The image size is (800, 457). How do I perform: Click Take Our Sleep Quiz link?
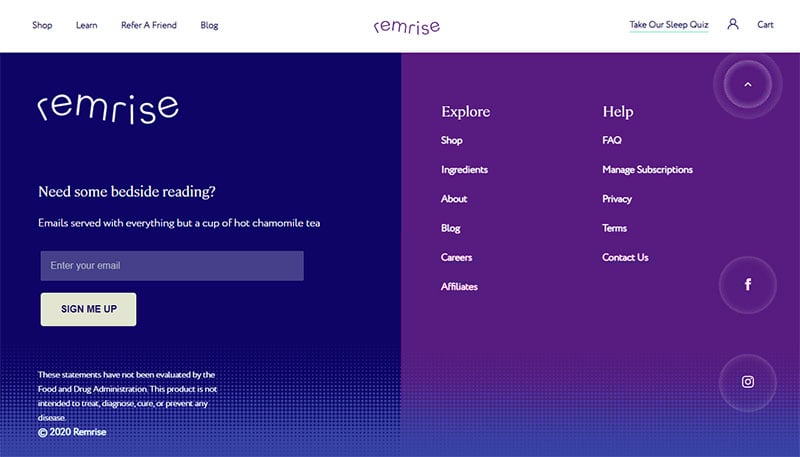[x=668, y=24]
